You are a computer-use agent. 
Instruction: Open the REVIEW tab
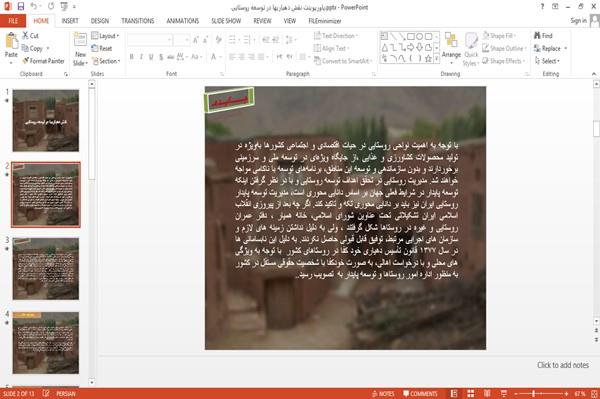pyautogui.click(x=262, y=21)
